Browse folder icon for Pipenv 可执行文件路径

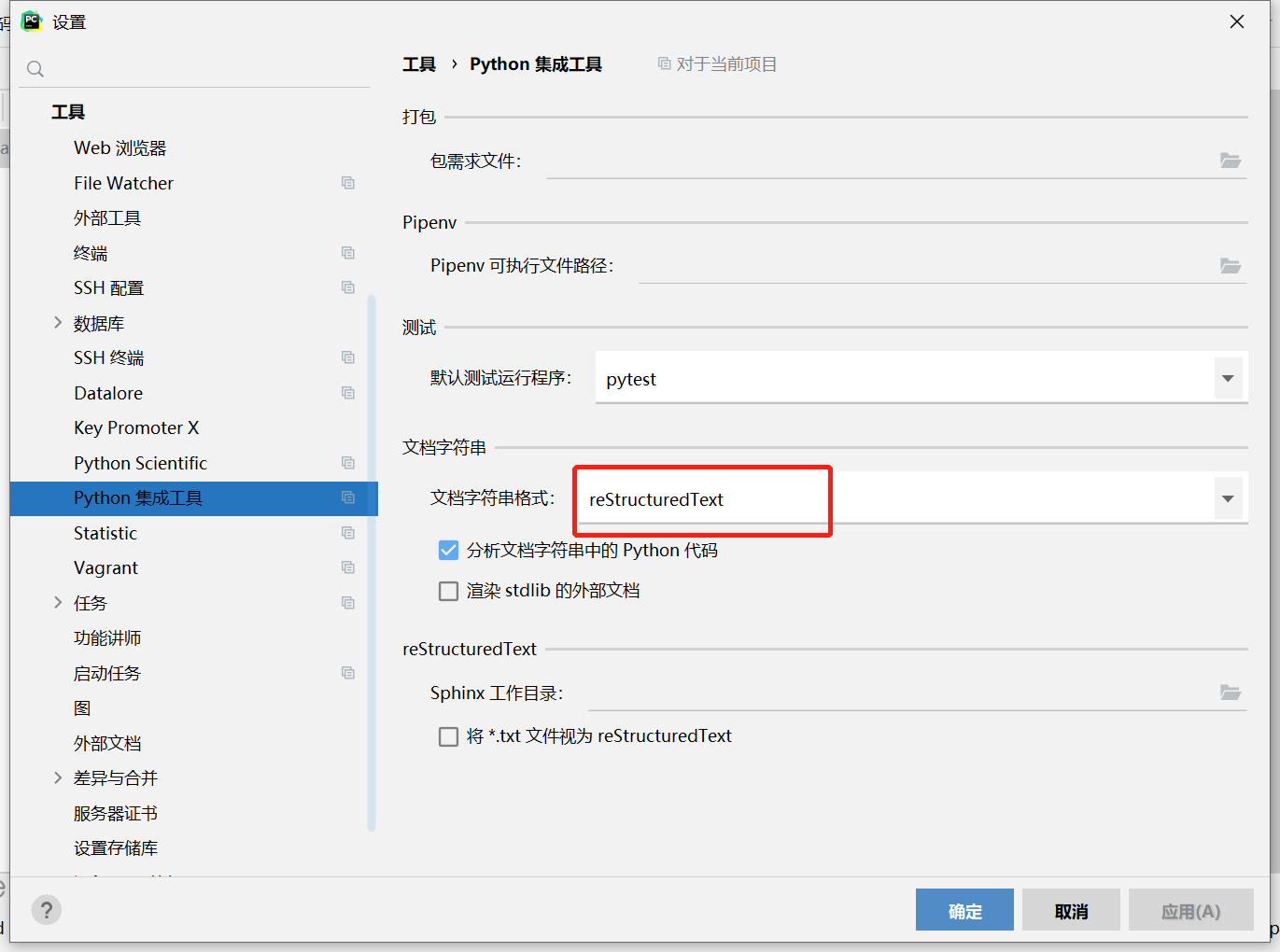tap(1231, 266)
